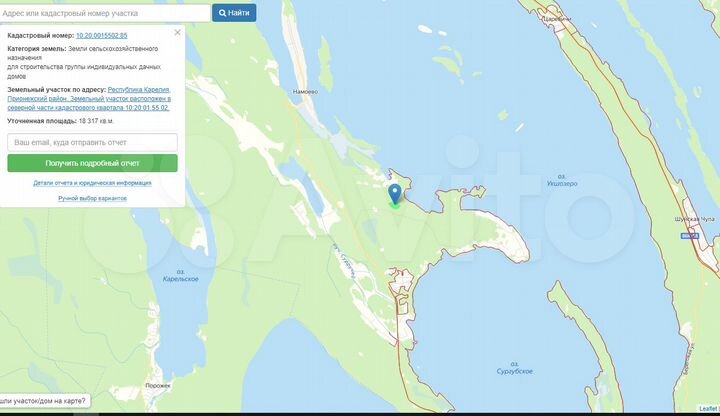720x416 pixels.
Task: Click the оз. Сургубское lake label
Action: click(514, 368)
